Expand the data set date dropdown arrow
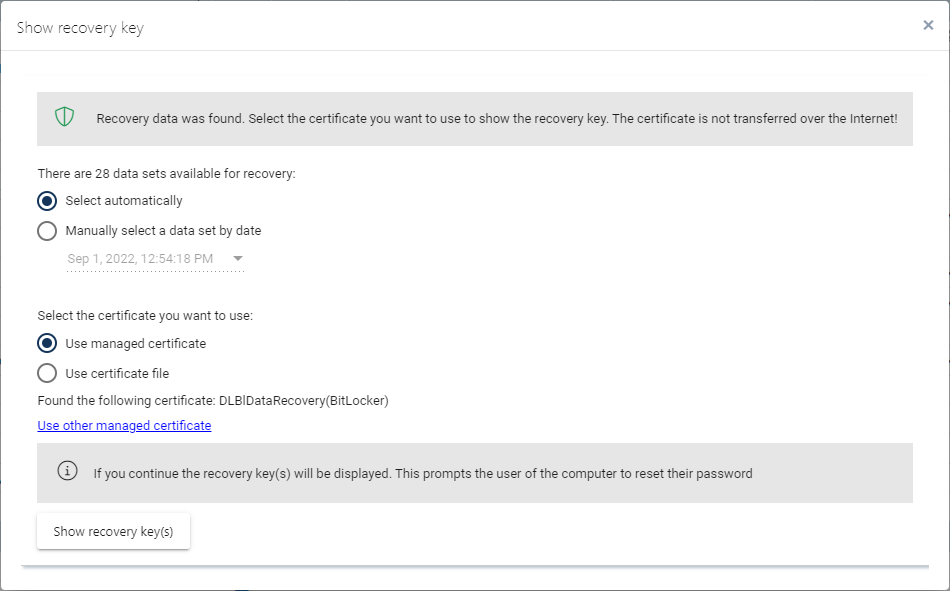Viewport: 950px width, 591px height. [x=238, y=258]
